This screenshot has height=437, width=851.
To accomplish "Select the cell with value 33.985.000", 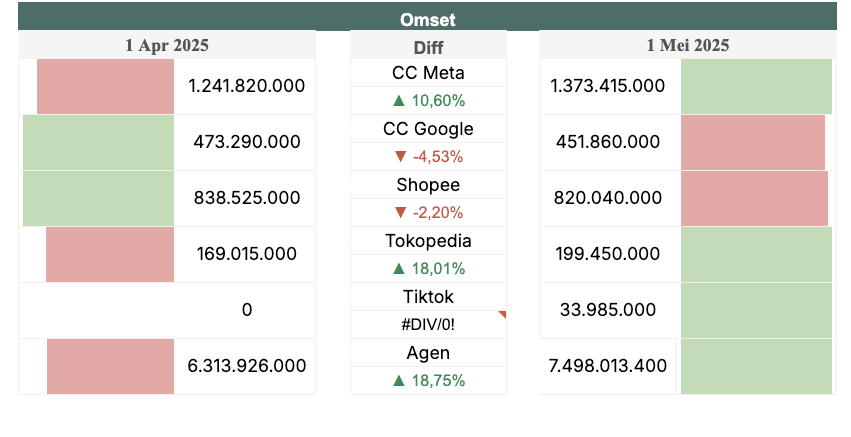I will point(608,310).
